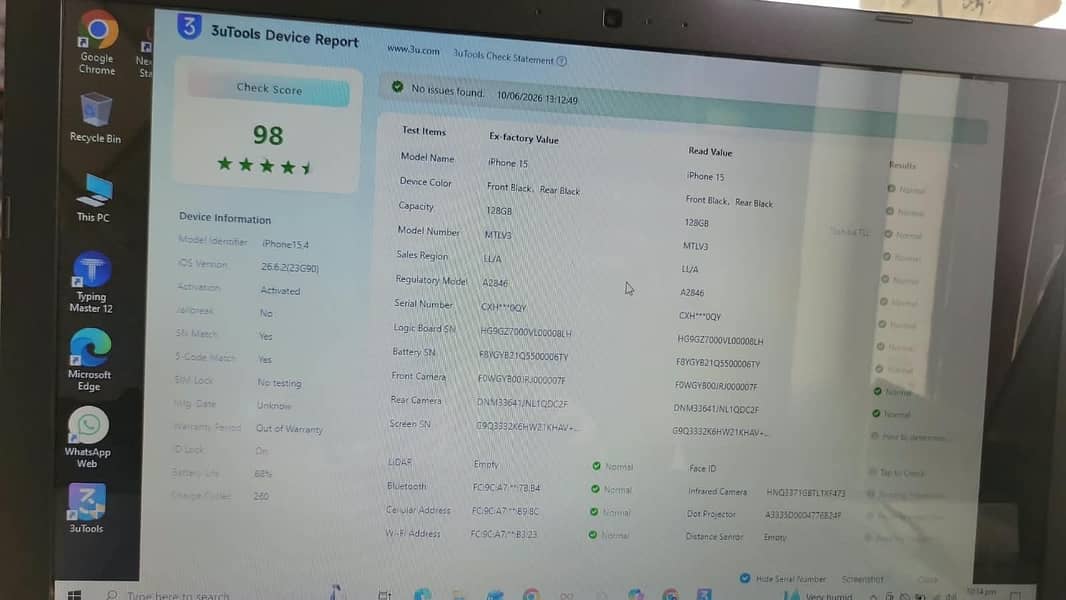Select the This PC desktop icon
This screenshot has width=1066, height=600.
(93, 198)
